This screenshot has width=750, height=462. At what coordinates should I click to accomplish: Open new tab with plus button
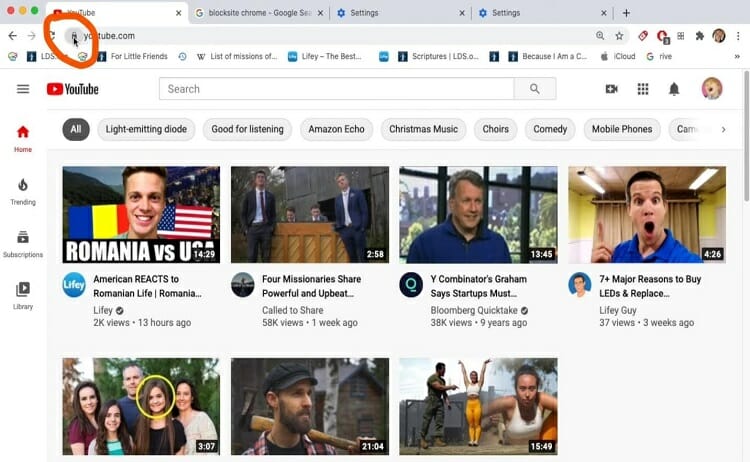[626, 13]
